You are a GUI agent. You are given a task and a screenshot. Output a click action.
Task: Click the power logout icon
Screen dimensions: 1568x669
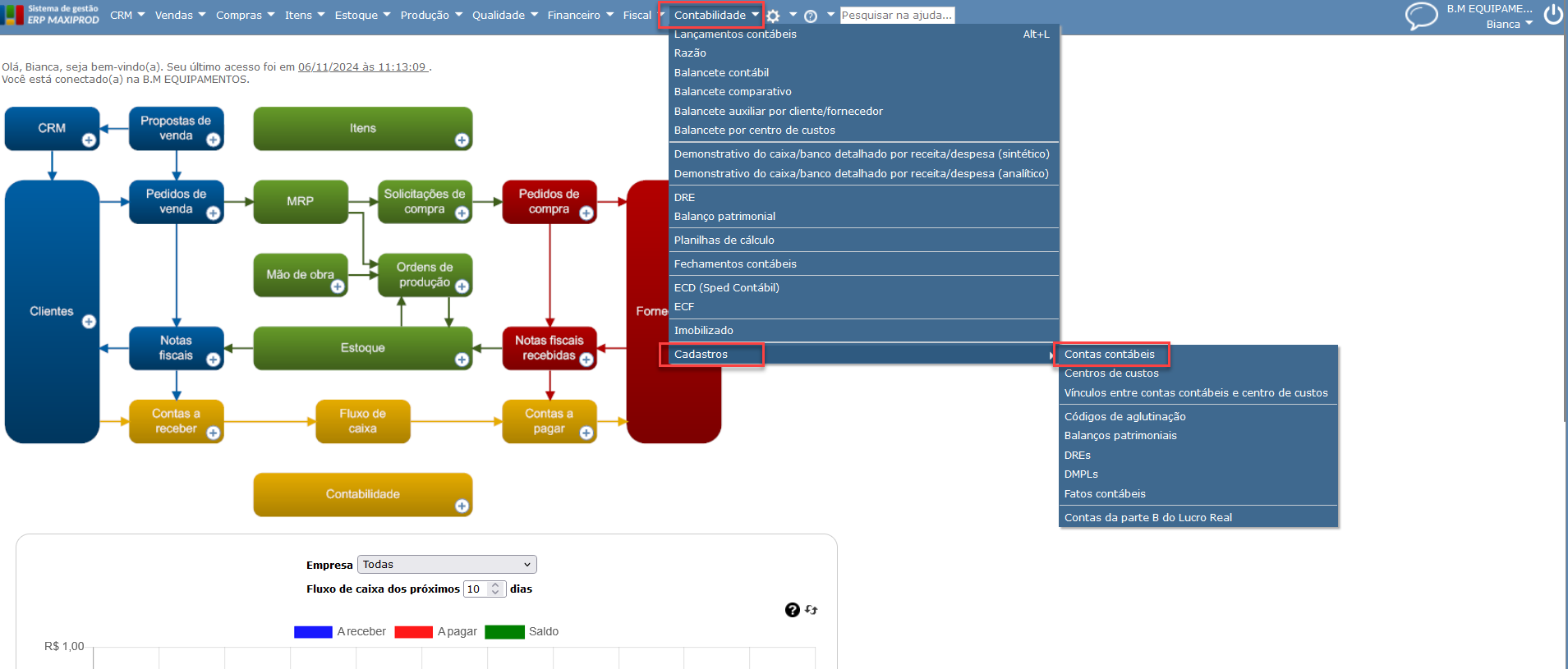[x=1553, y=15]
